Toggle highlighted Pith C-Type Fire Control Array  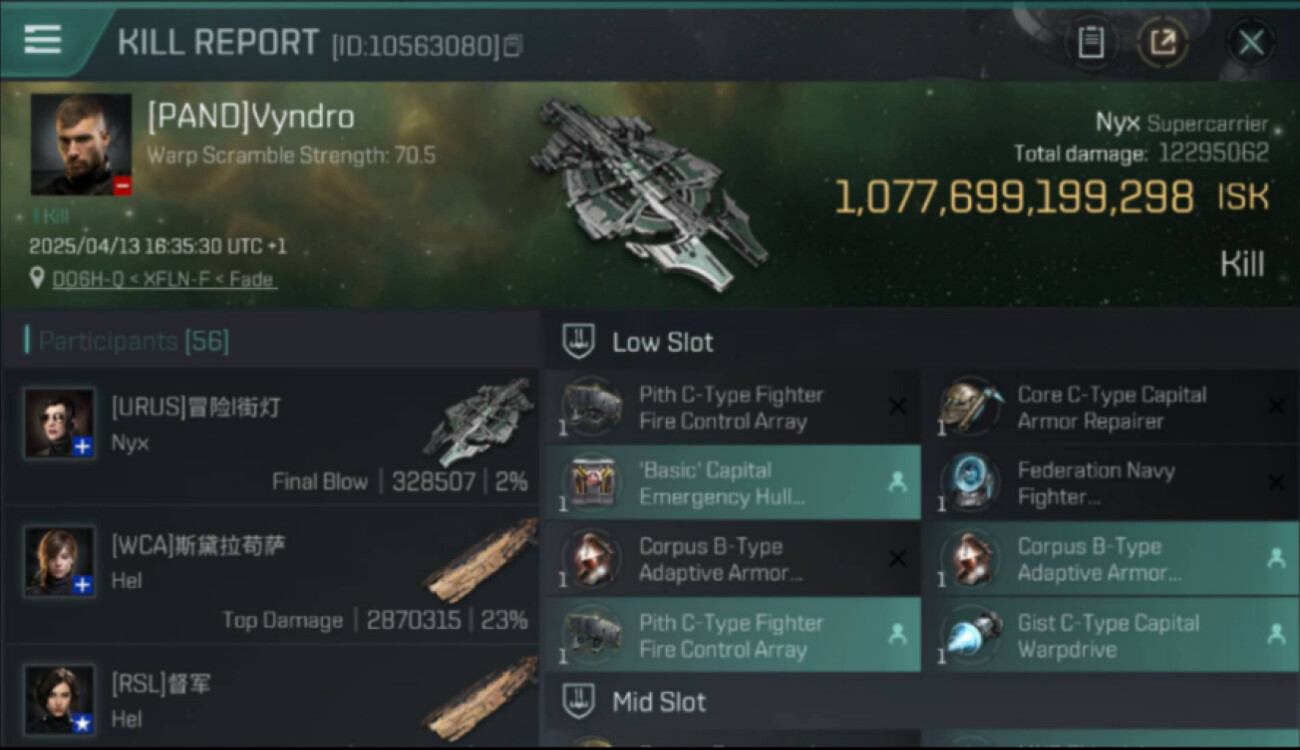[731, 636]
